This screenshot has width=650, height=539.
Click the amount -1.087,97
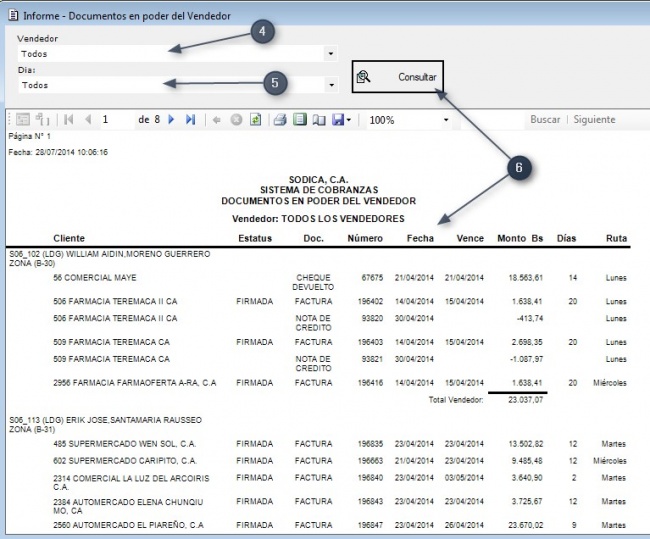point(526,359)
